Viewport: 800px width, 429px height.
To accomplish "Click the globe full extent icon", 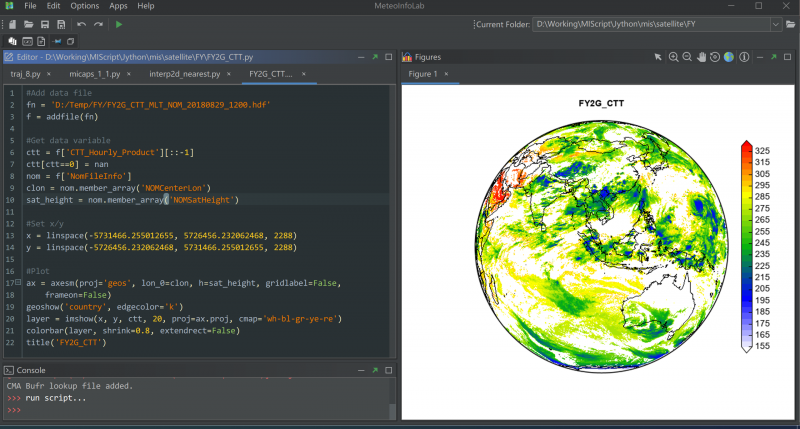I will coord(729,57).
